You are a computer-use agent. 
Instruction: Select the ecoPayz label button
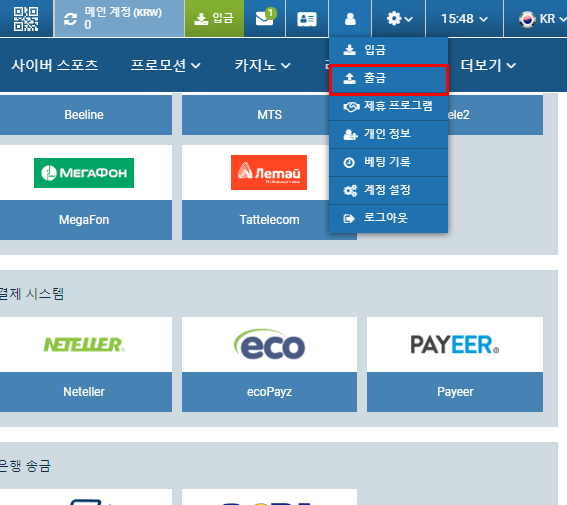pyautogui.click(x=269, y=392)
